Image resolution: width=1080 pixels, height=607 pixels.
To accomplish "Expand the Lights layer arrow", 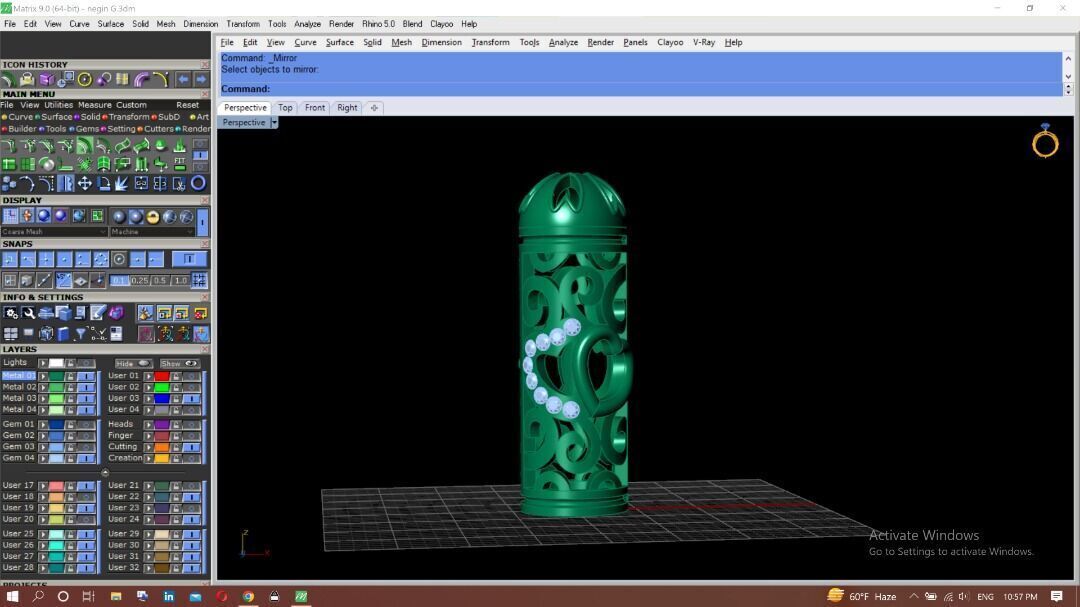I will [x=43, y=363].
